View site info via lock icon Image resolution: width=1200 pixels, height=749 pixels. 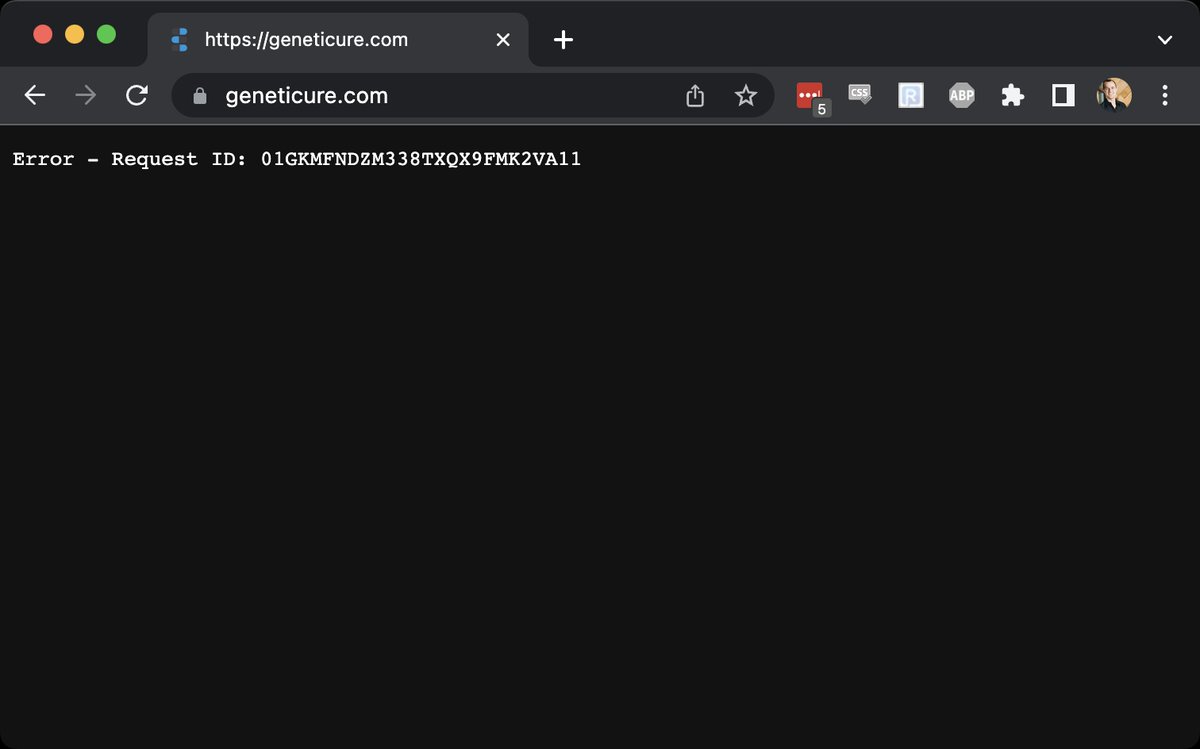click(199, 96)
